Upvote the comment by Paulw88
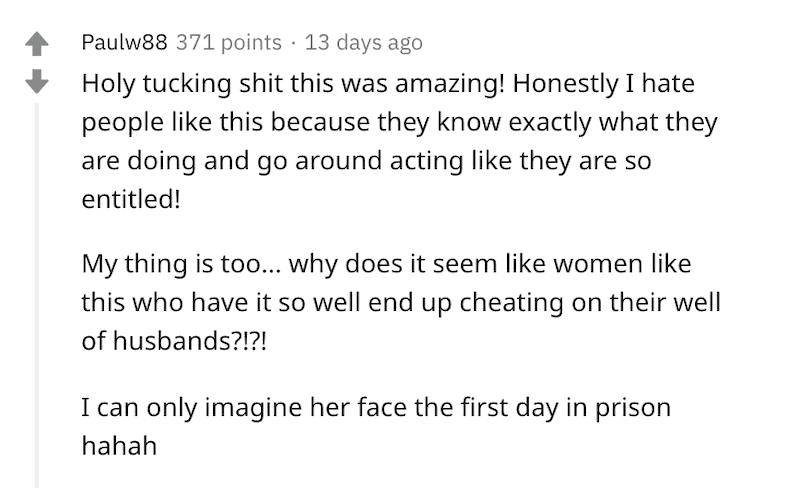The width and height of the screenshot is (800, 488). (37, 44)
